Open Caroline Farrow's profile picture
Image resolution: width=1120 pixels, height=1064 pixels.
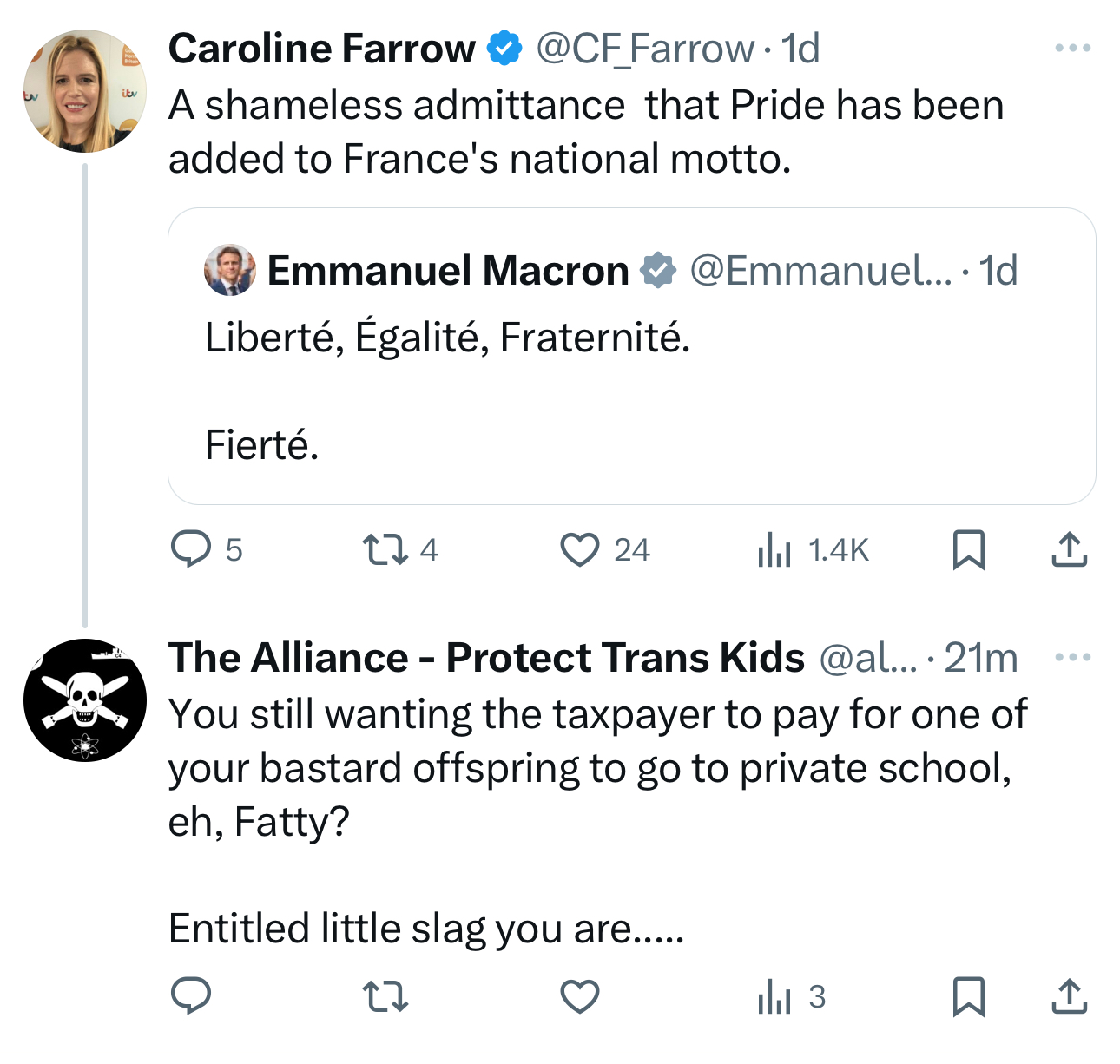[84, 91]
